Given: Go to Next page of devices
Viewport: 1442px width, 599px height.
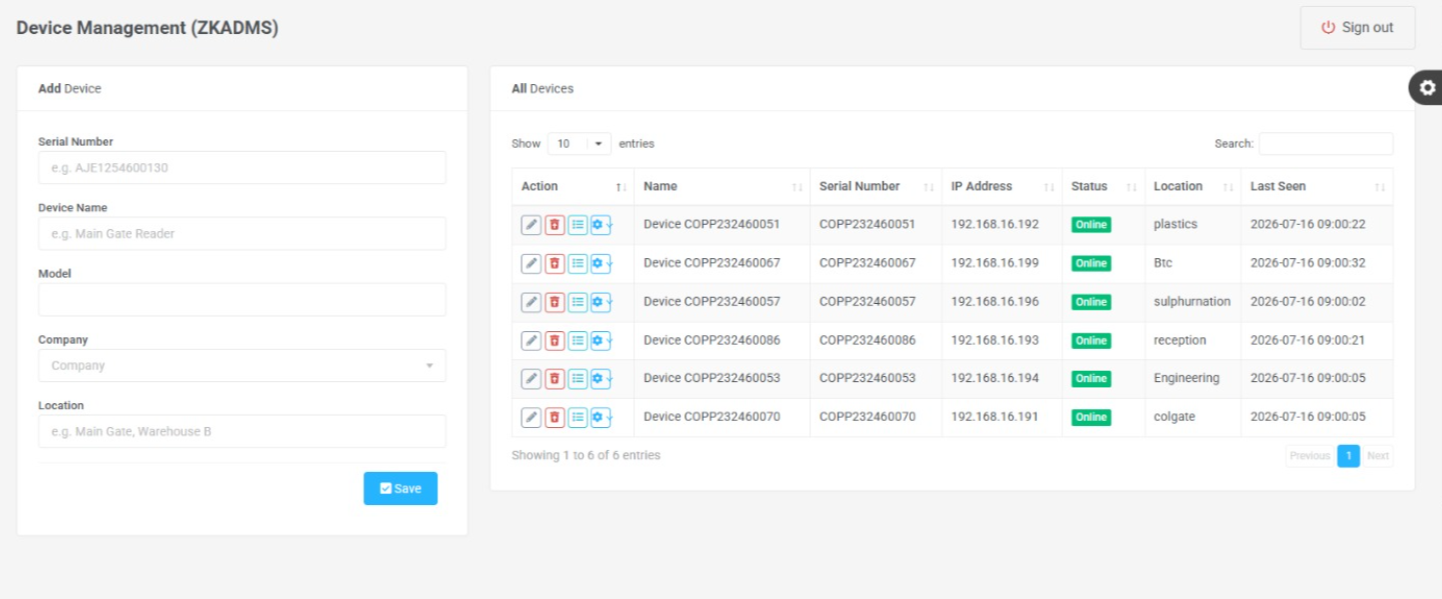Looking at the screenshot, I should coord(1377,456).
